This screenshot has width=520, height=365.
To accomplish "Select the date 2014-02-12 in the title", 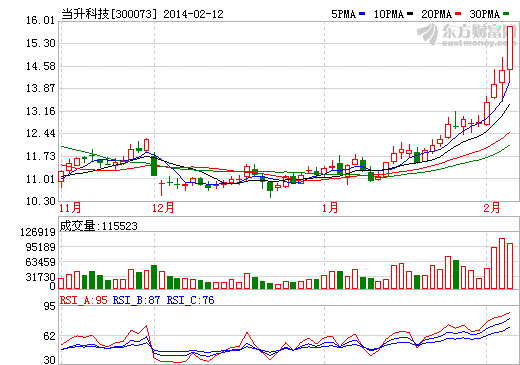I will tap(193, 14).
